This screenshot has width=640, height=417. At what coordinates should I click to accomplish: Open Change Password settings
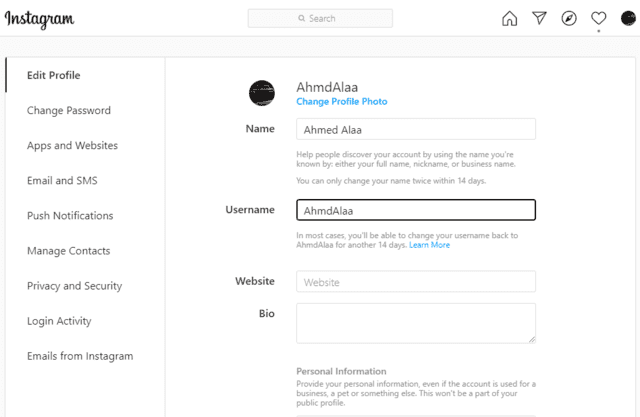pyautogui.click(x=69, y=111)
